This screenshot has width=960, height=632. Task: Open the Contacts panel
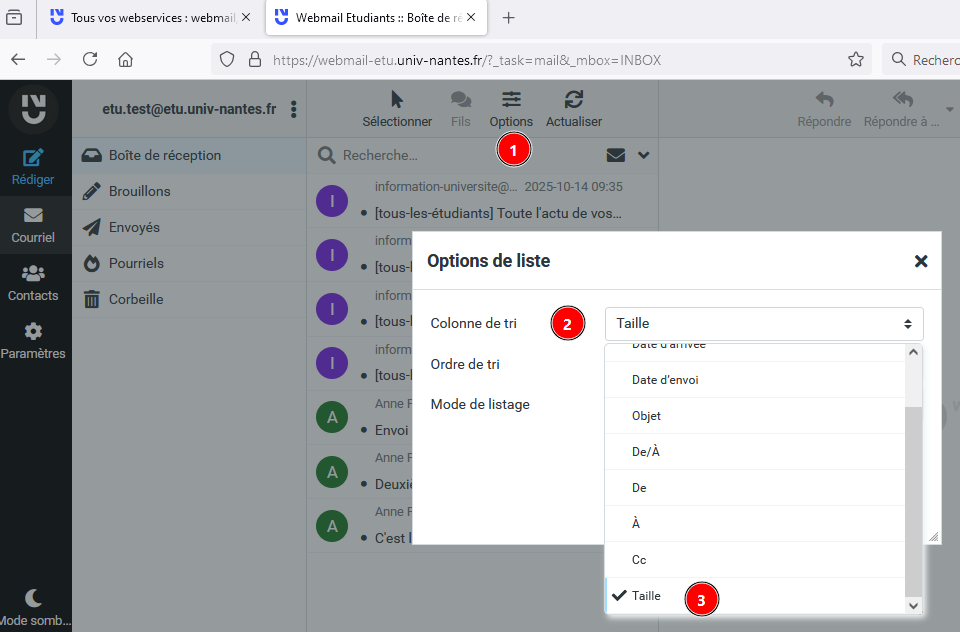coord(33,283)
